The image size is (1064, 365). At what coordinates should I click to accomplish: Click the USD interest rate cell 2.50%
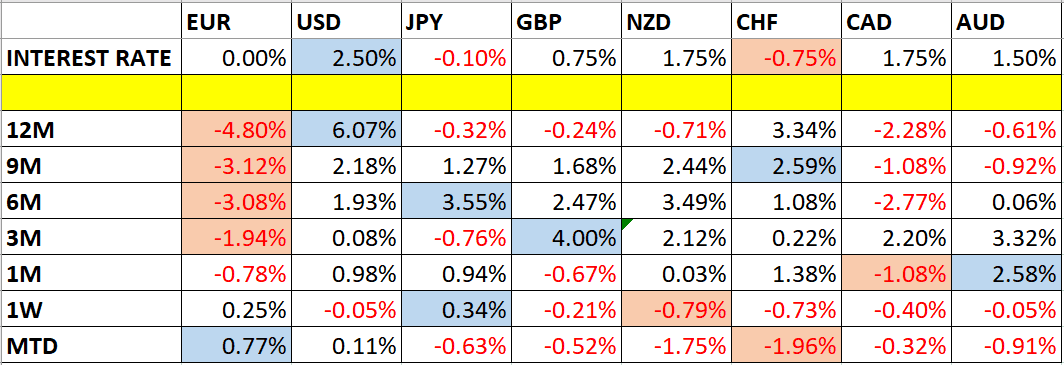[345, 58]
